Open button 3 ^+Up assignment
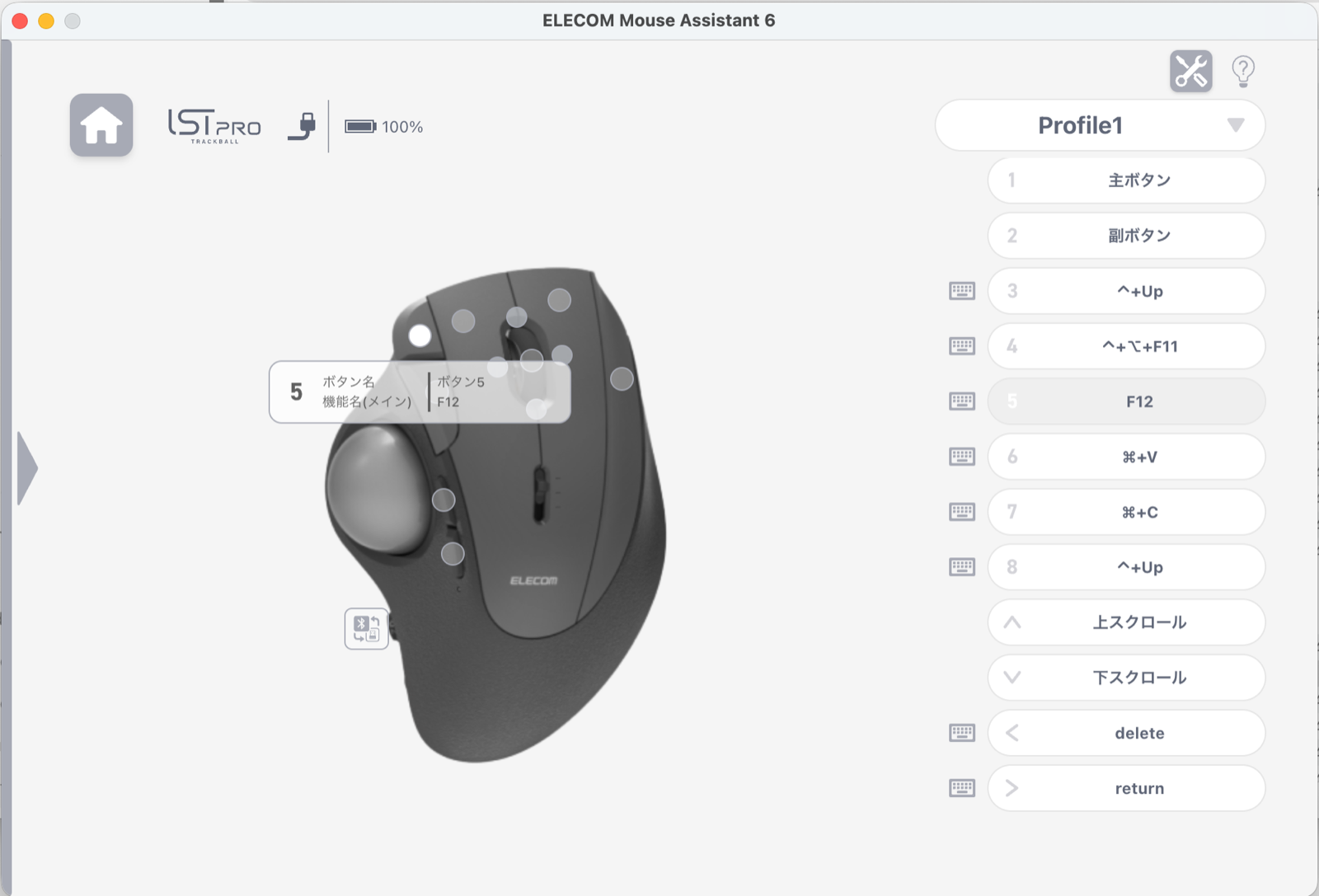The height and width of the screenshot is (896, 1319). 1126,291
